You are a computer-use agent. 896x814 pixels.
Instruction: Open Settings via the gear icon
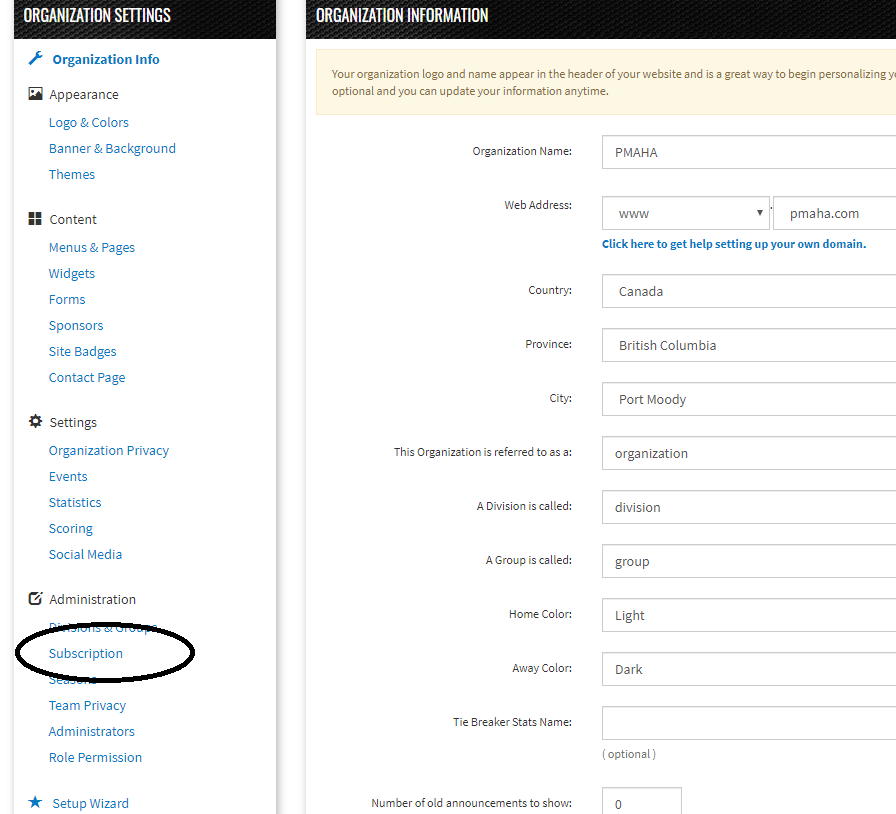pos(33,422)
